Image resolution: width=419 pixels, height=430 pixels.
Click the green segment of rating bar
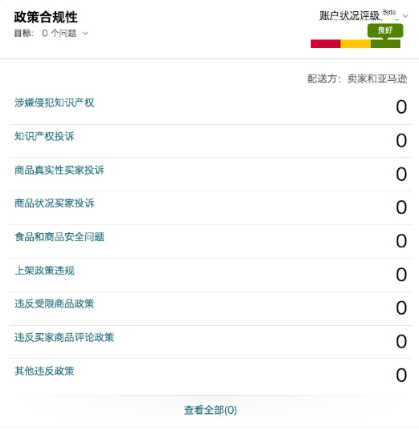(385, 44)
